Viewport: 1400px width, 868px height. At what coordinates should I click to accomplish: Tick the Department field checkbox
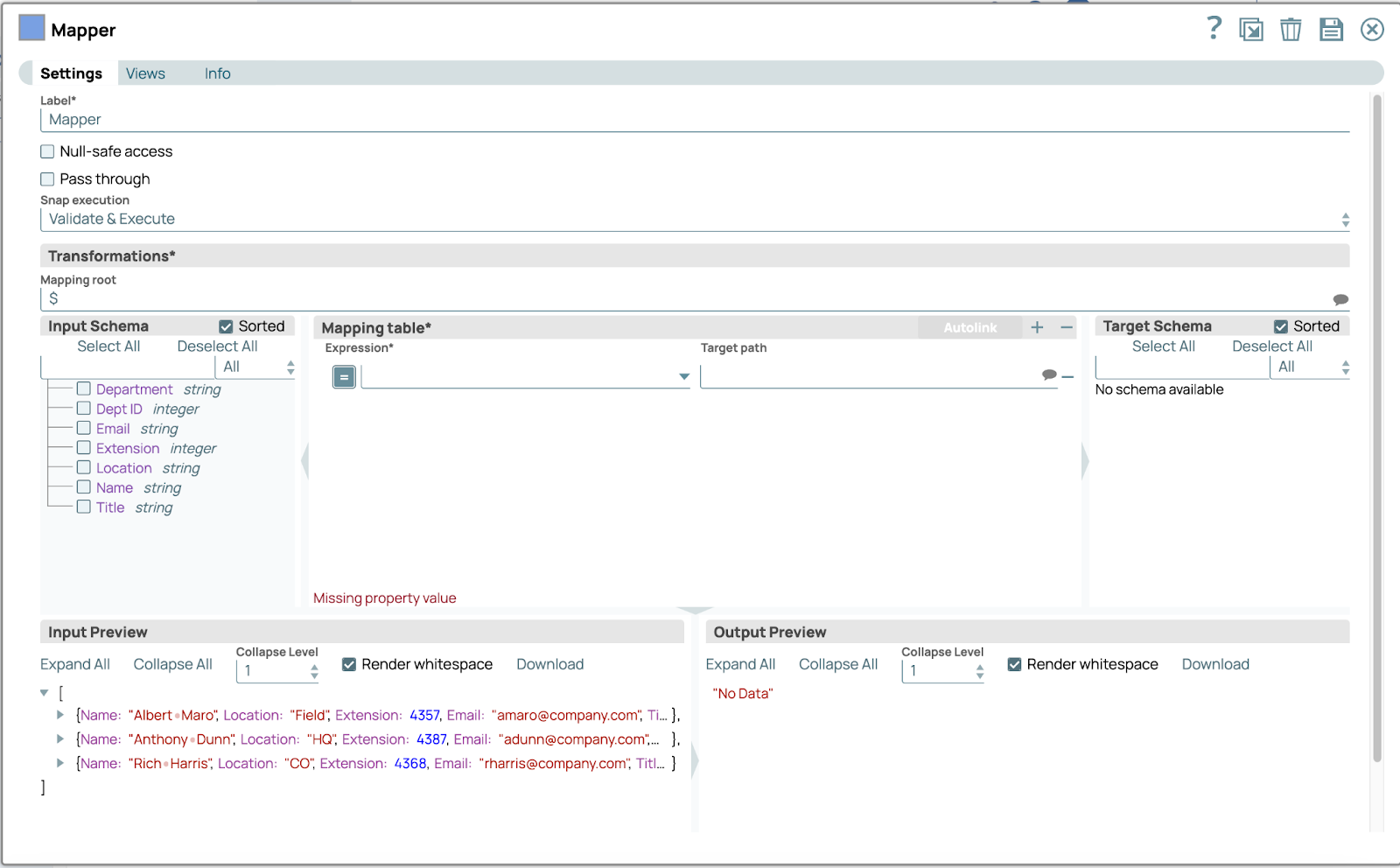coord(84,388)
